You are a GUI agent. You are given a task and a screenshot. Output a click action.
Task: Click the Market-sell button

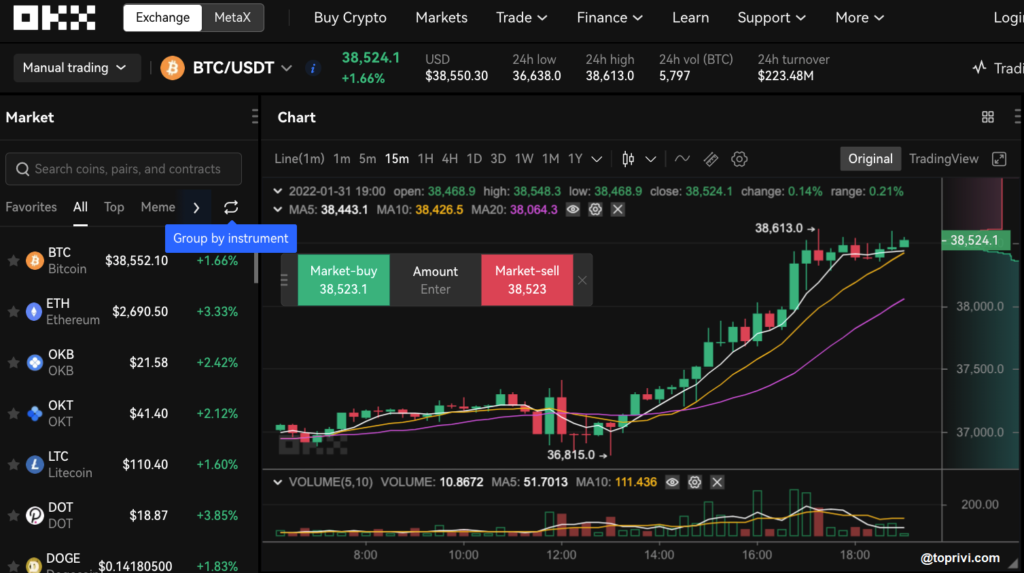(527, 280)
